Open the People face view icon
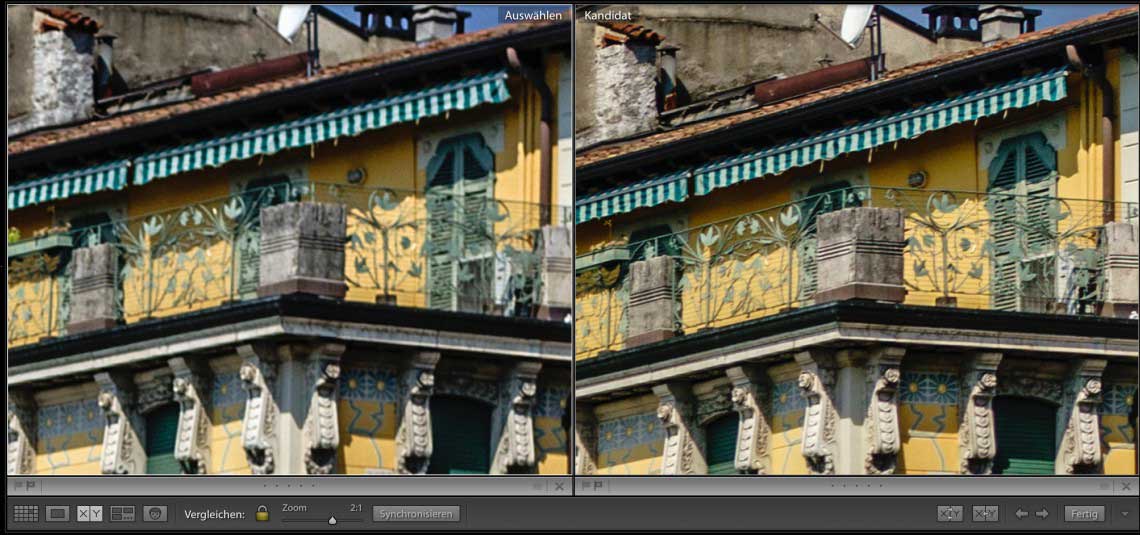Viewport: 1140px width, 535px height. pos(155,514)
